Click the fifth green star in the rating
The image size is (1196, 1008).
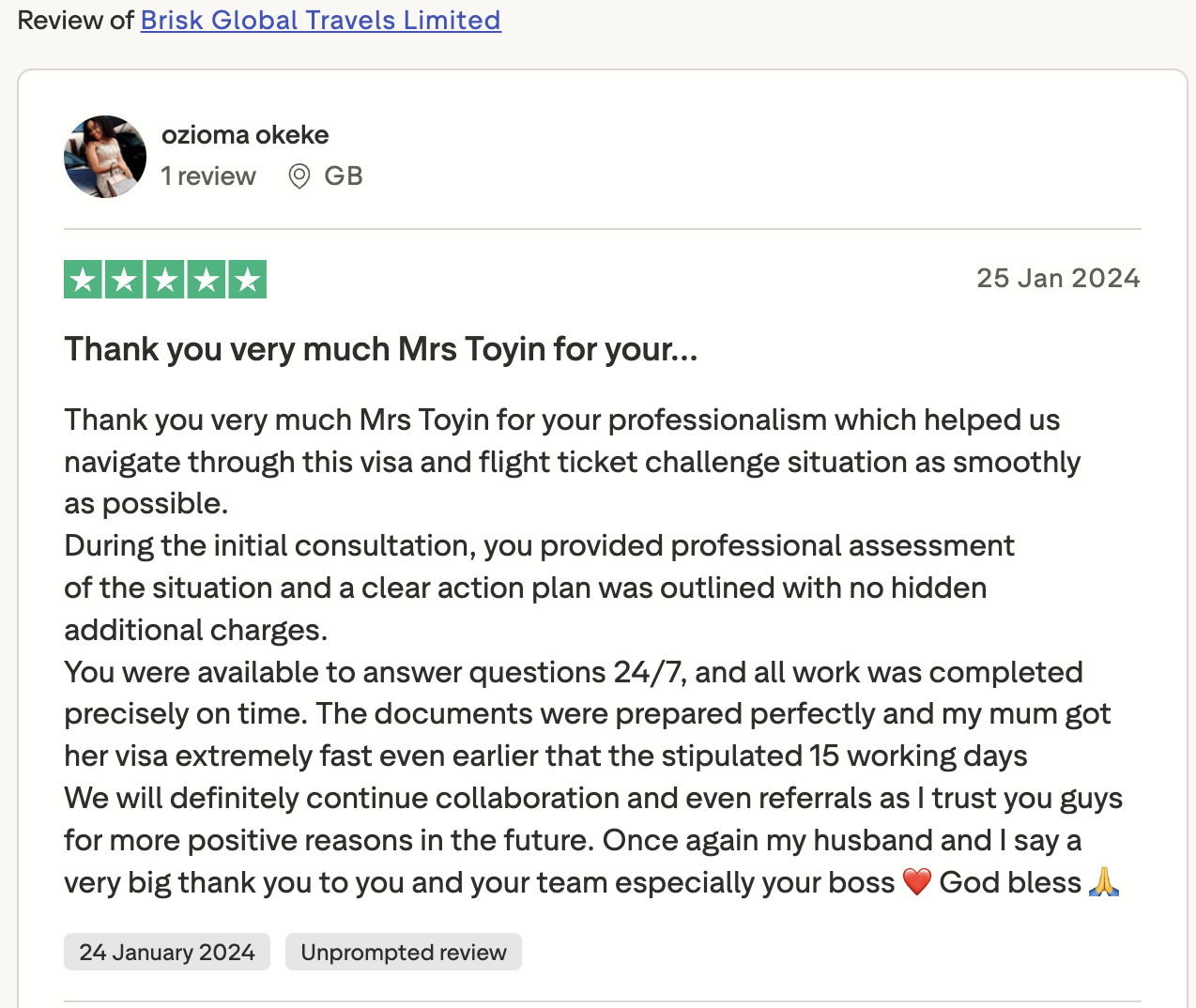(247, 278)
